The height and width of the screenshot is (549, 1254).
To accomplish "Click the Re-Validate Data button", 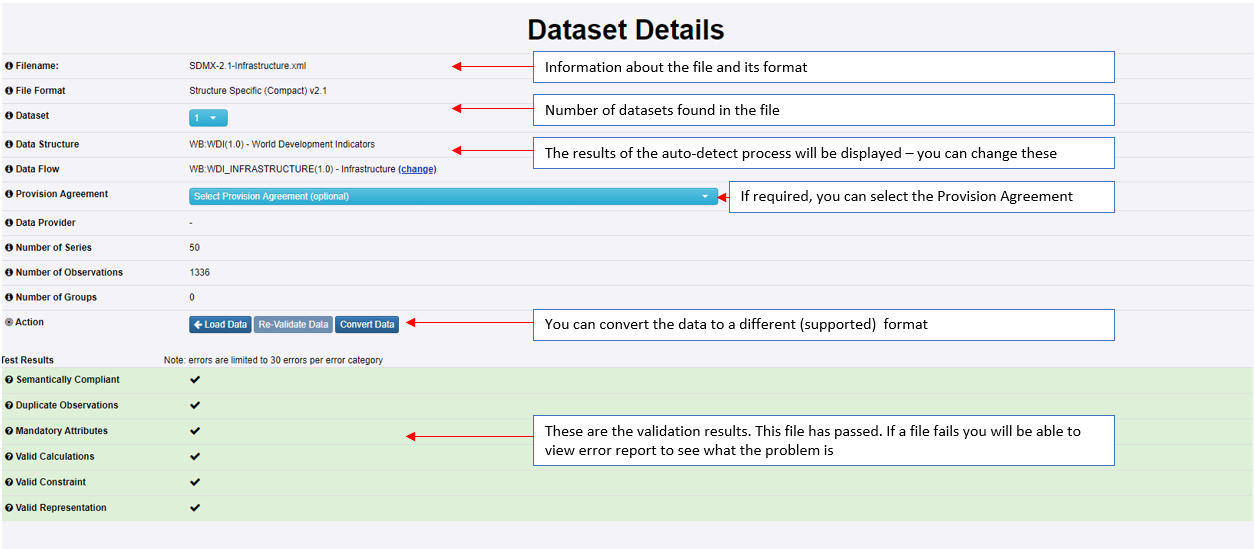I will coord(293,325).
